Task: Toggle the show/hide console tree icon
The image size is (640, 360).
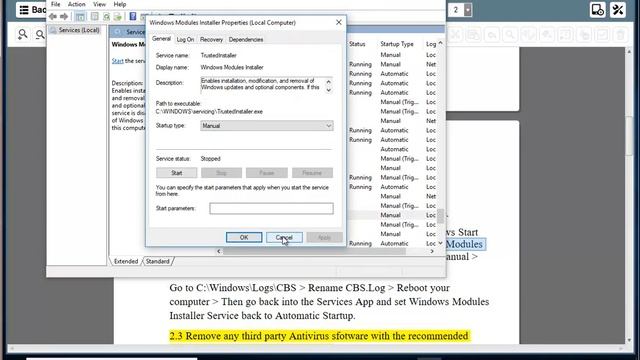Action: pos(80,16)
